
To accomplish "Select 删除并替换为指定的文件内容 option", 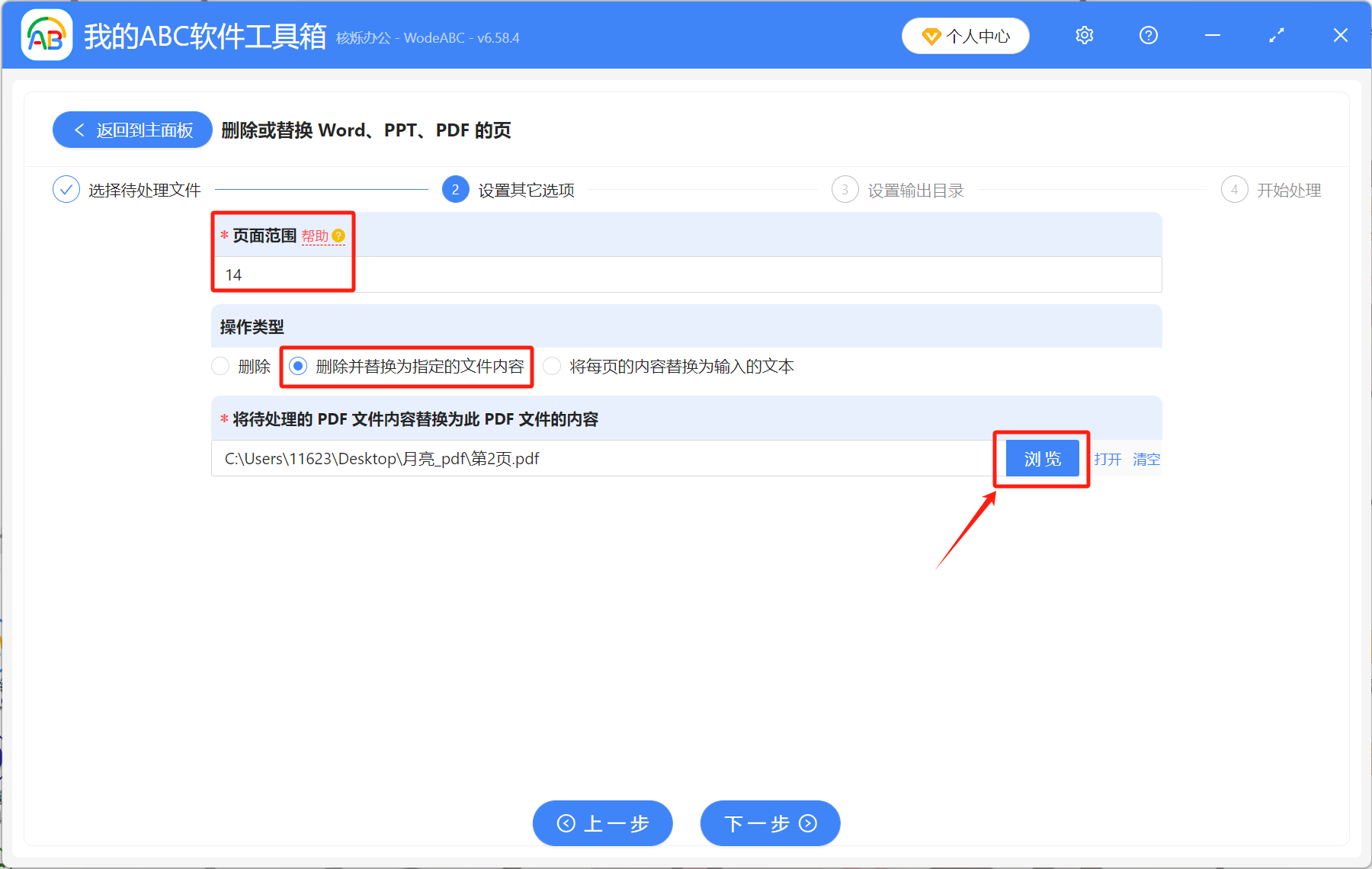I will [298, 367].
